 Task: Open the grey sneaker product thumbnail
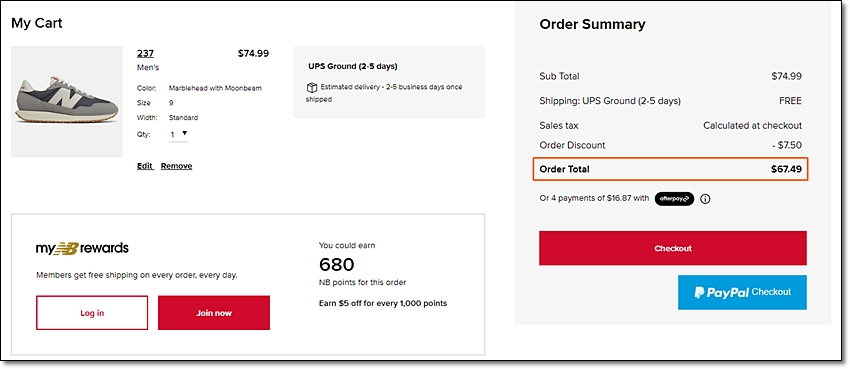[x=67, y=102]
